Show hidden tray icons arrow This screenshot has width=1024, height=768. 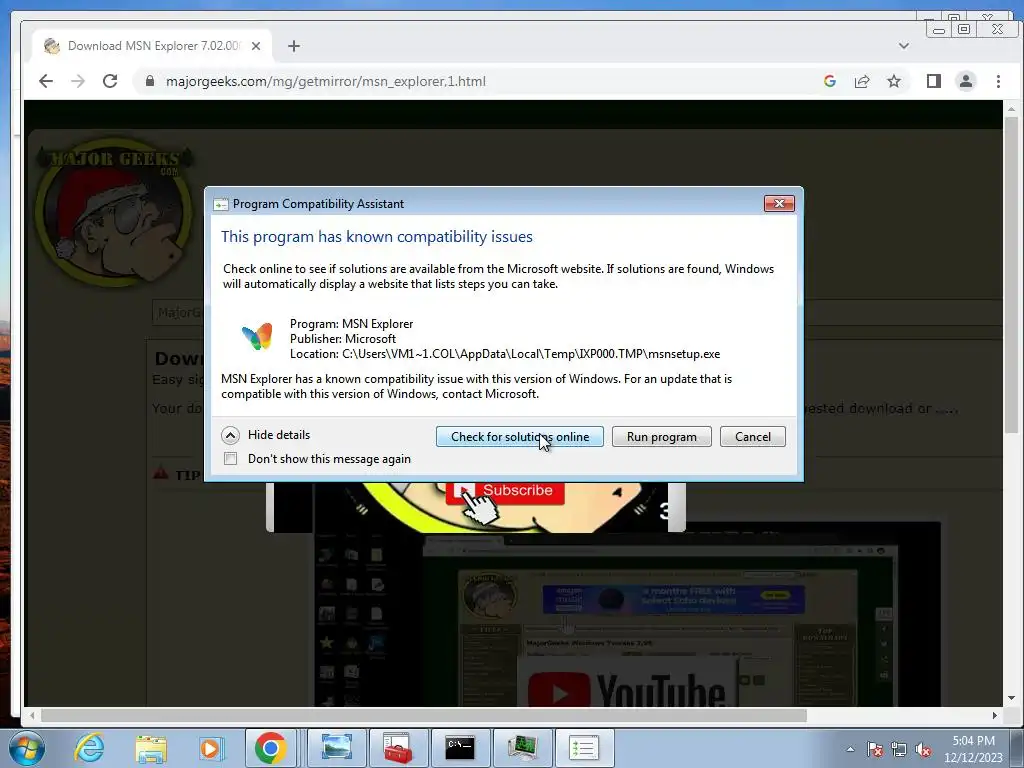click(x=850, y=749)
